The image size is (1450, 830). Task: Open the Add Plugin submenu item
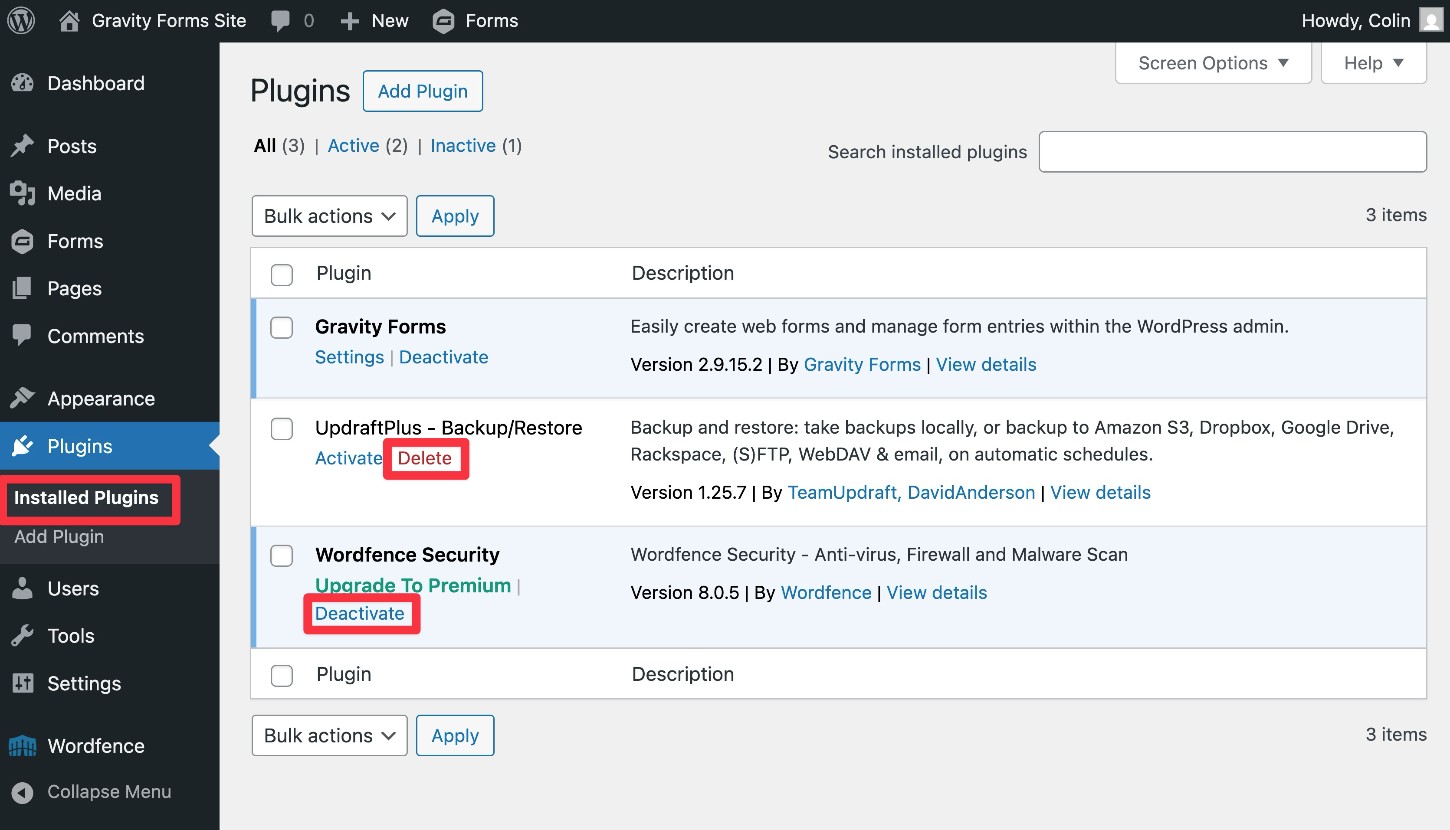pyautogui.click(x=59, y=537)
